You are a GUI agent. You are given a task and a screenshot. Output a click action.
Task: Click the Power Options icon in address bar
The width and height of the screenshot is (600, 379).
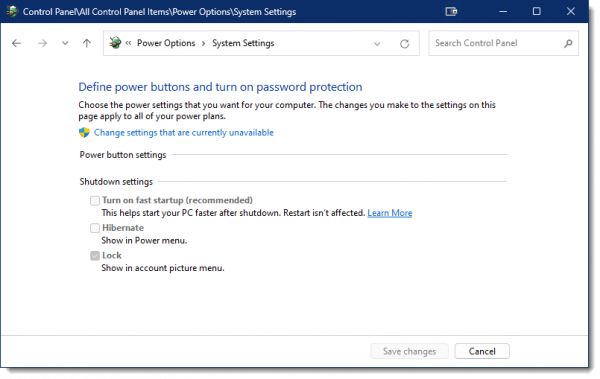click(115, 43)
